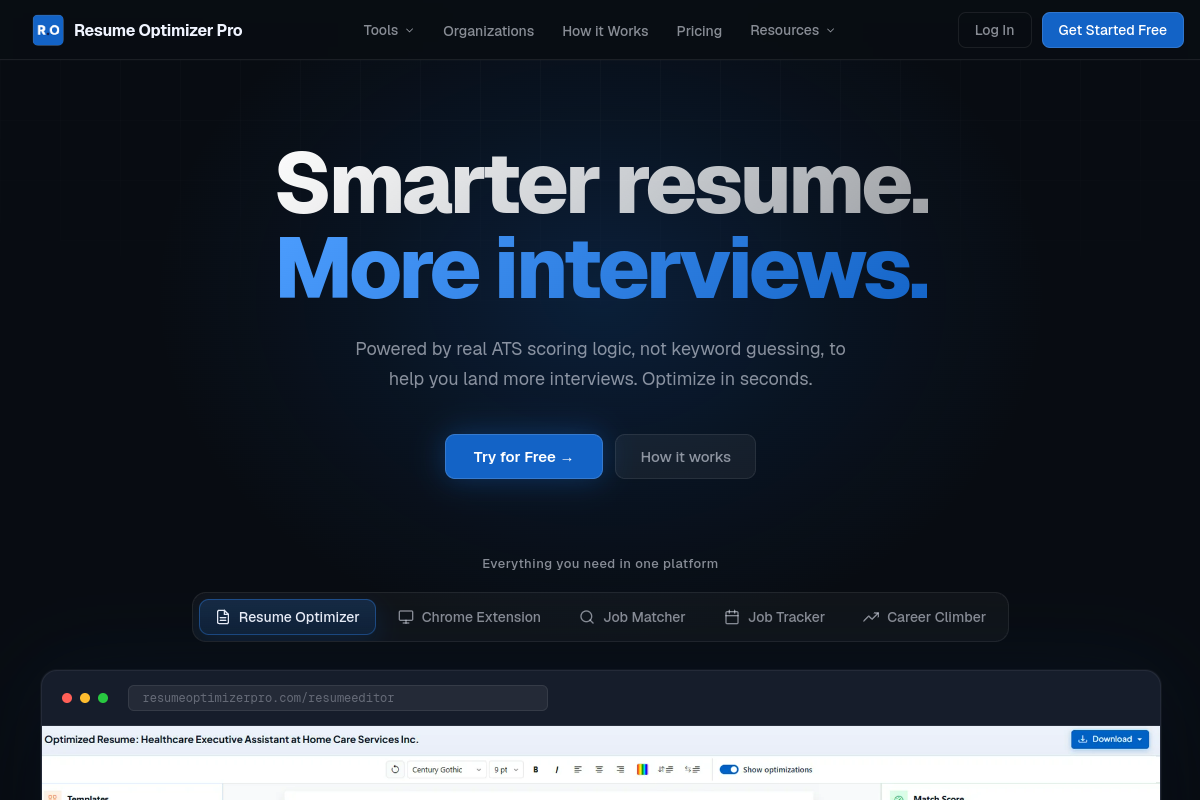This screenshot has height=800, width=1200.
Task: Click the line spacing icon
Action: (x=666, y=769)
